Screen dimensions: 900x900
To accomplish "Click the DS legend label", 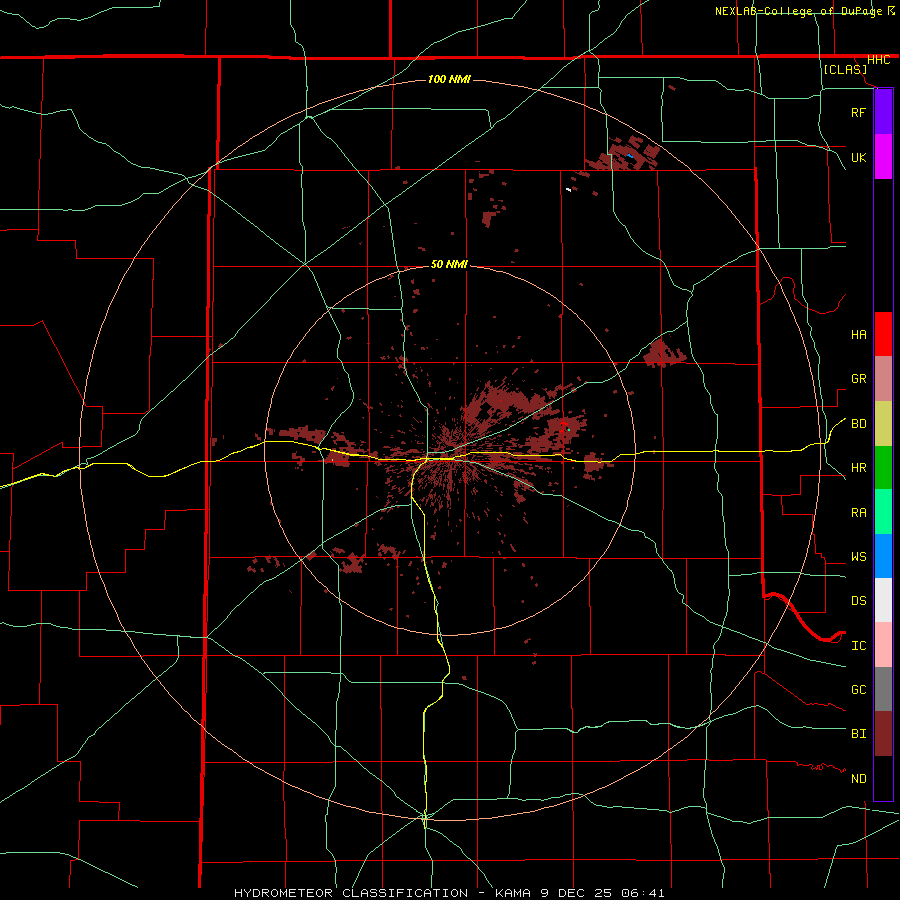I will [x=858, y=601].
